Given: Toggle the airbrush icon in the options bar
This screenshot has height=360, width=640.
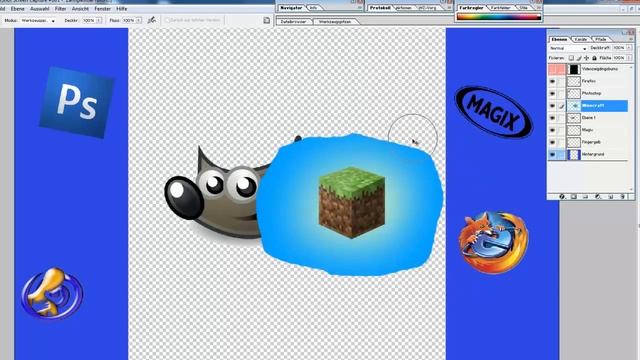Looking at the screenshot, I should (x=151, y=20).
